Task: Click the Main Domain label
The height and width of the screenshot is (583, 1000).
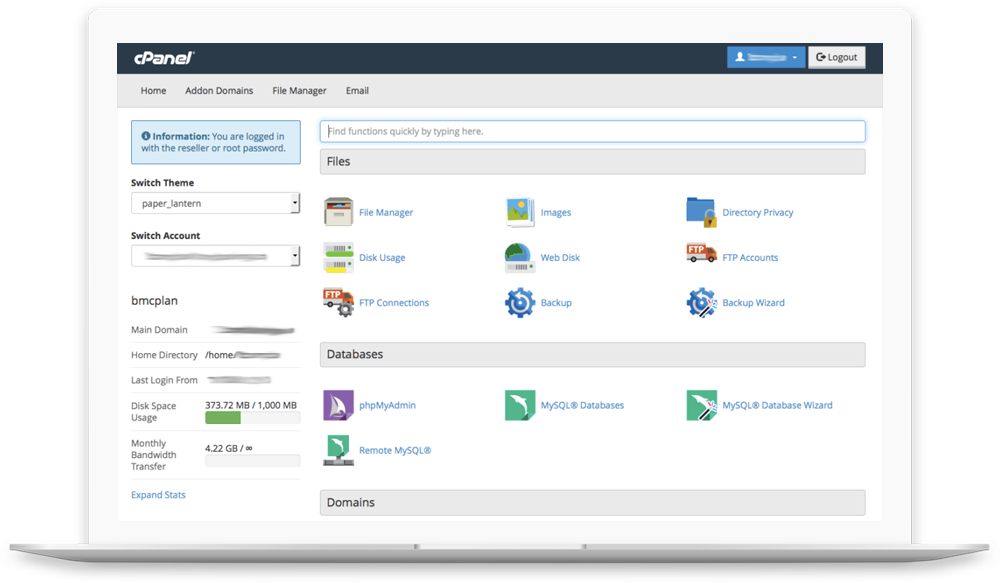Action: (159, 330)
